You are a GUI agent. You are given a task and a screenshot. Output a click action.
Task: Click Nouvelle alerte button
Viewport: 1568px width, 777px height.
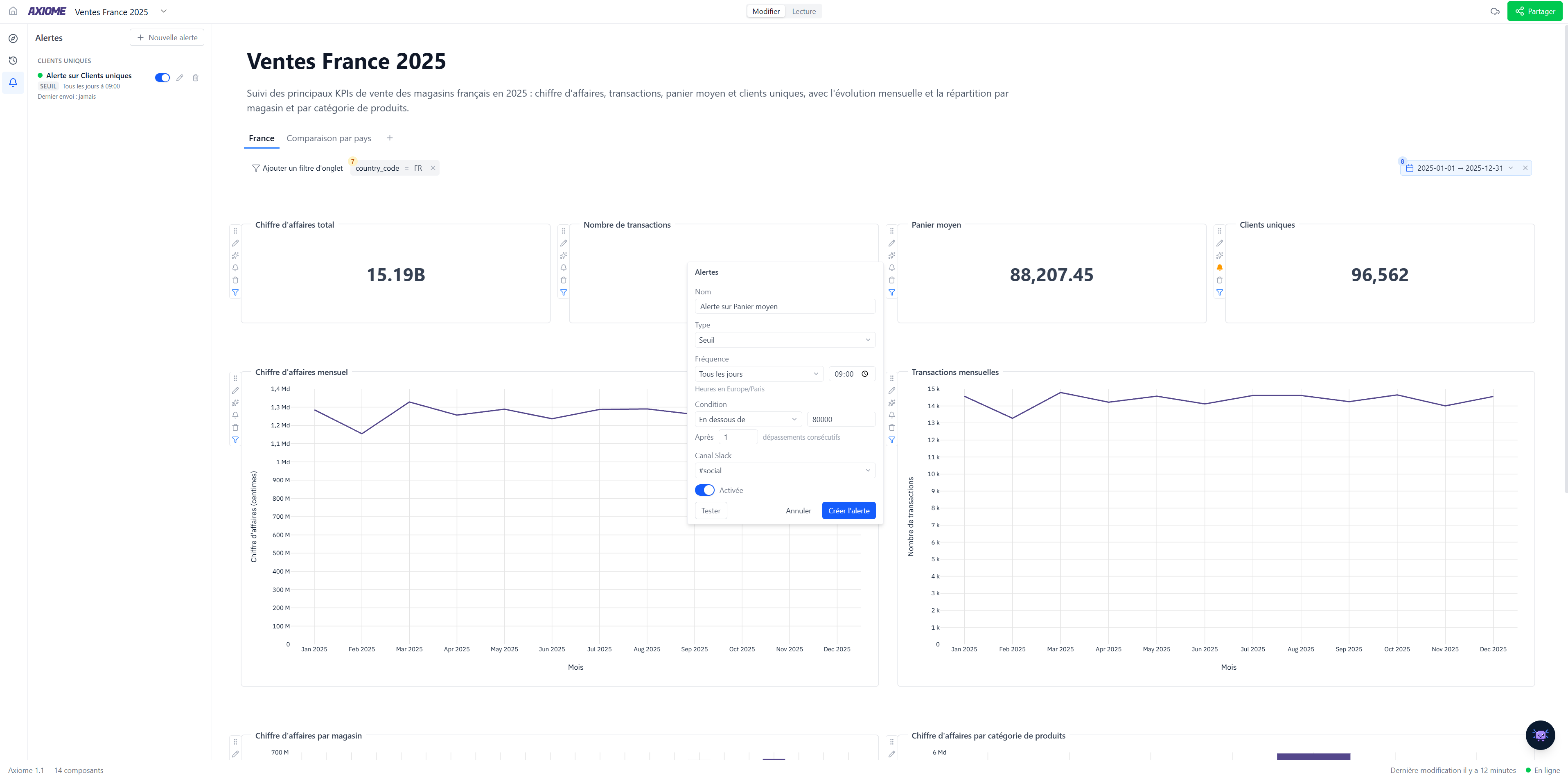167,37
